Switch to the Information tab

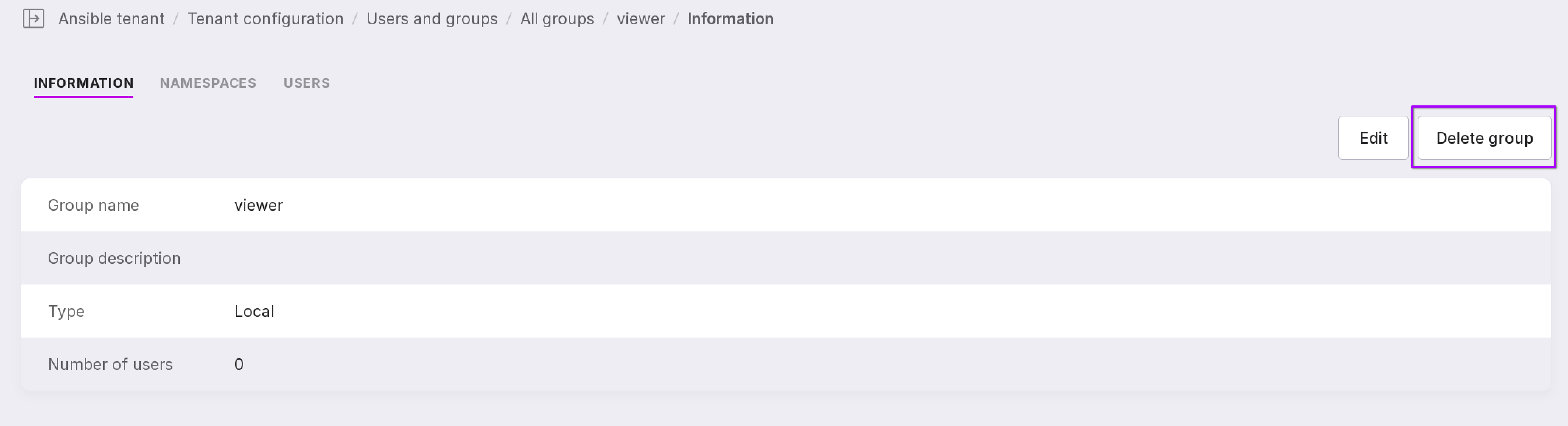click(x=83, y=83)
